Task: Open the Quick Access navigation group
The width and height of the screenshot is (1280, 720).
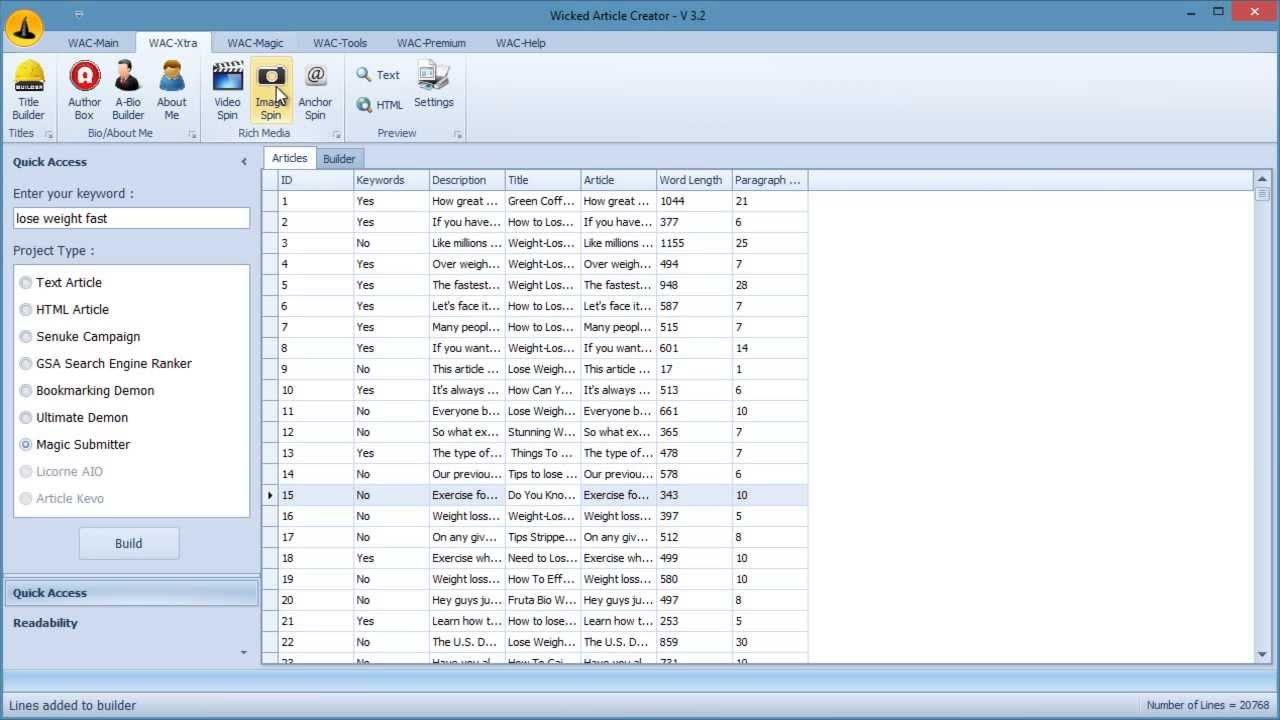Action: 131,593
